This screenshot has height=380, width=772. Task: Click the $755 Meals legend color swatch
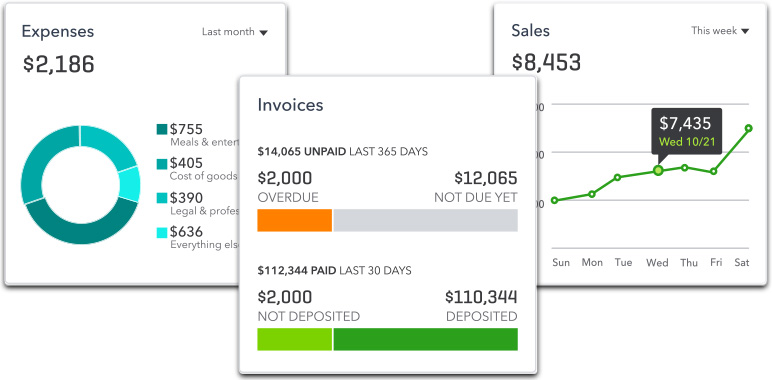coord(162,129)
